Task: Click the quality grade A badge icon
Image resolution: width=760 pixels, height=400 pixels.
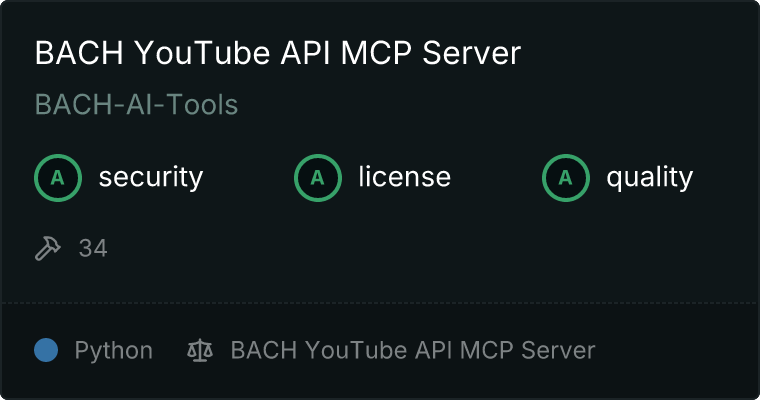Action: (x=566, y=178)
